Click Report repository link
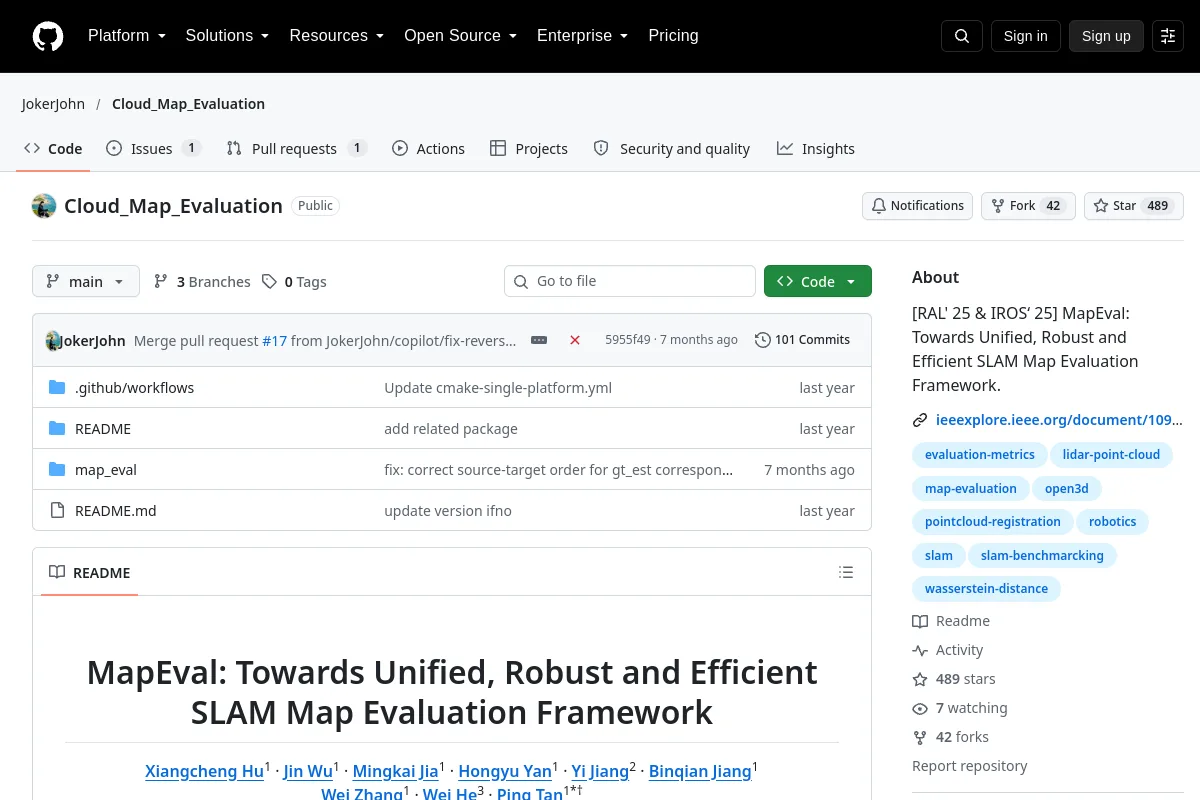1200x800 pixels. point(970,766)
